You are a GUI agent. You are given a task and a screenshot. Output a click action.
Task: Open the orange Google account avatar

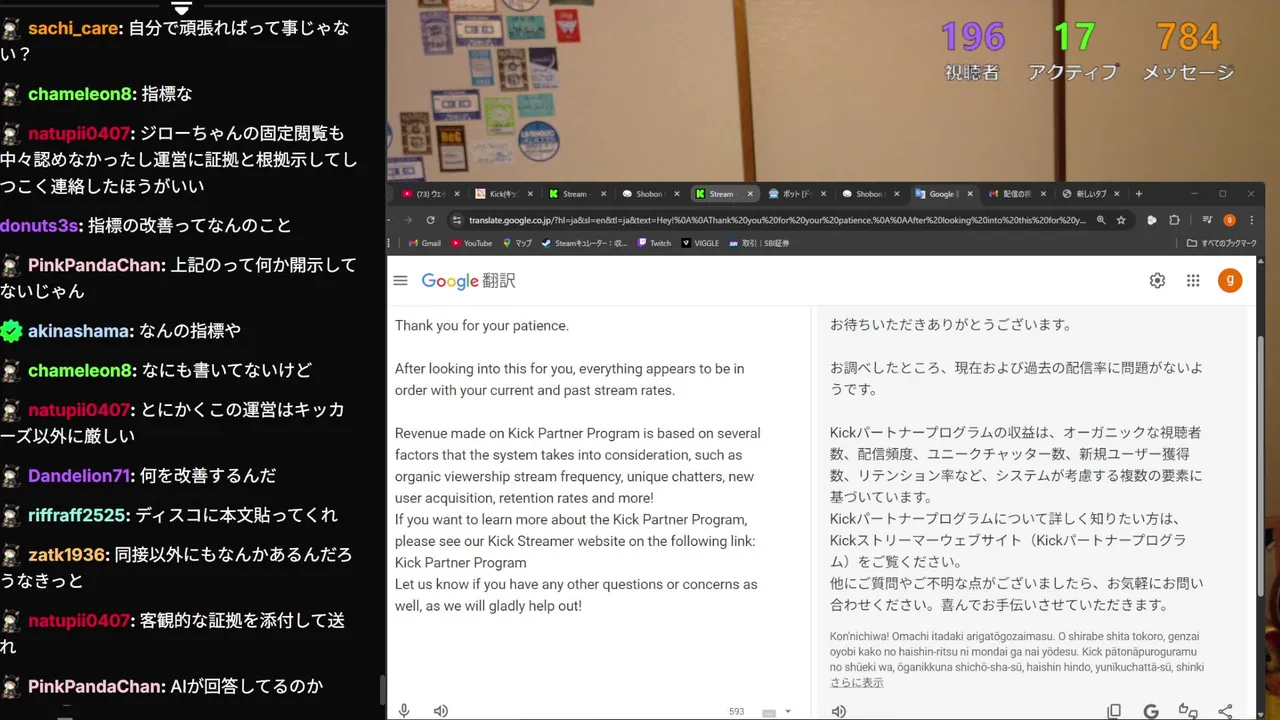[x=1230, y=281]
